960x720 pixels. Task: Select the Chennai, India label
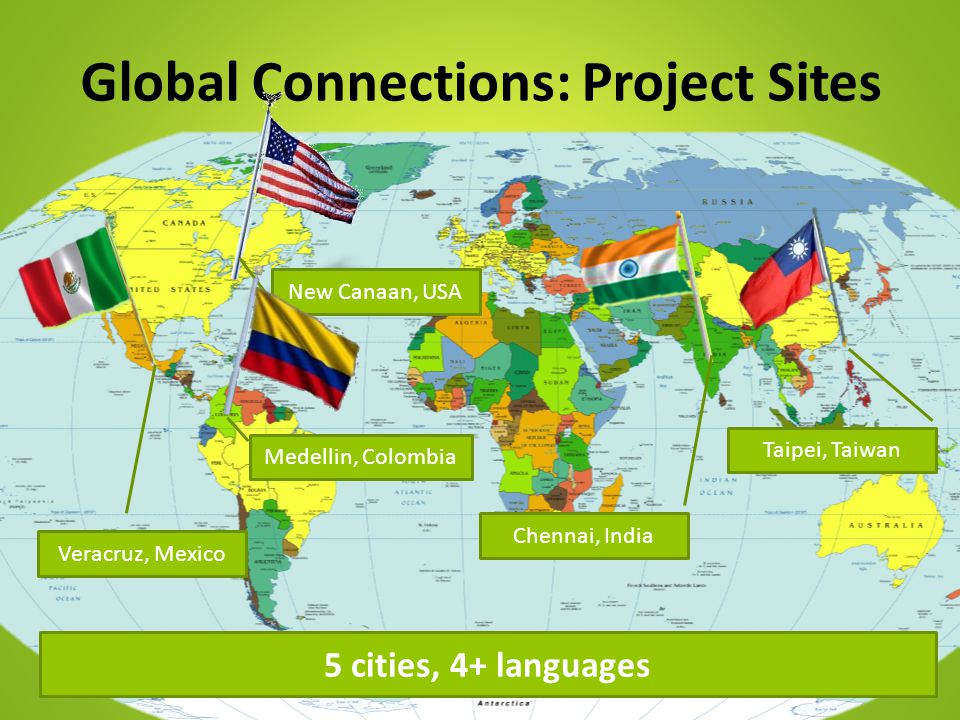583,536
